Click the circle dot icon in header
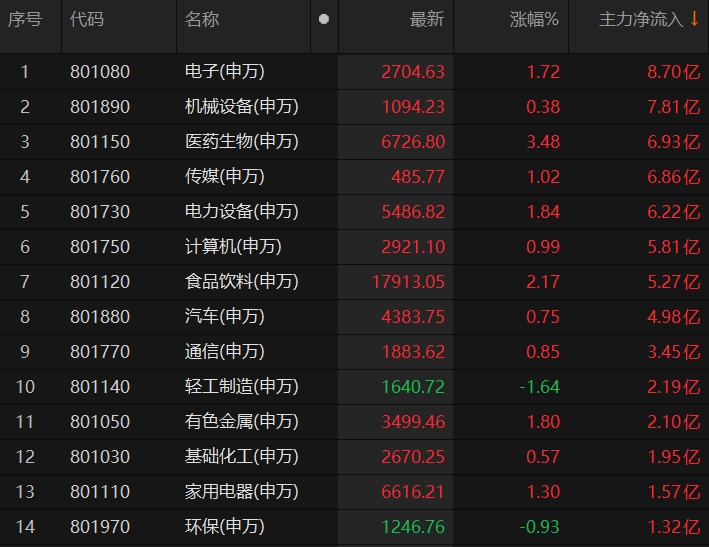 323,20
